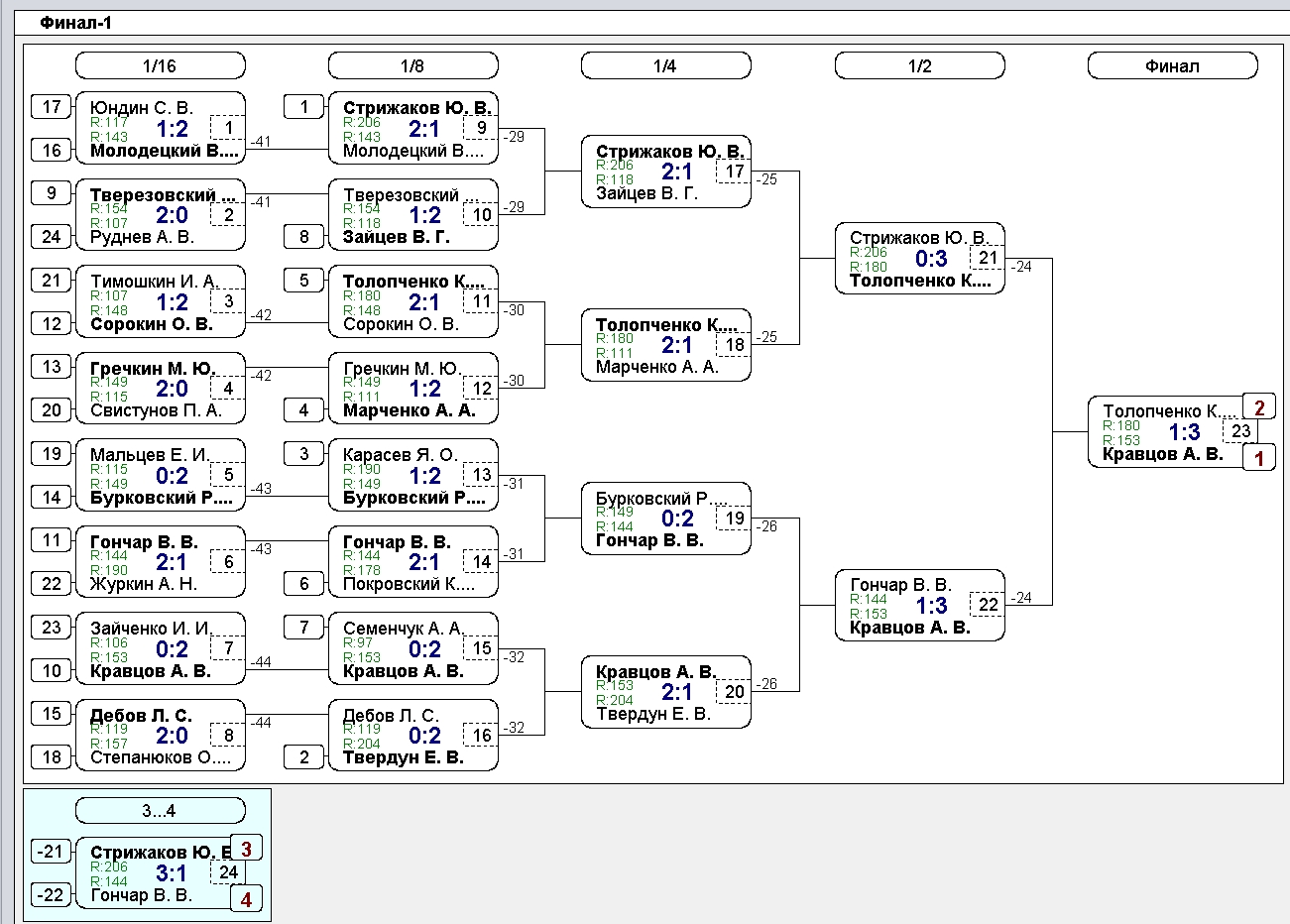Screen dimensions: 1290x924
Task: Open quarterfinal match 17 Стрижаков vs Зайцев
Action: coord(666,172)
